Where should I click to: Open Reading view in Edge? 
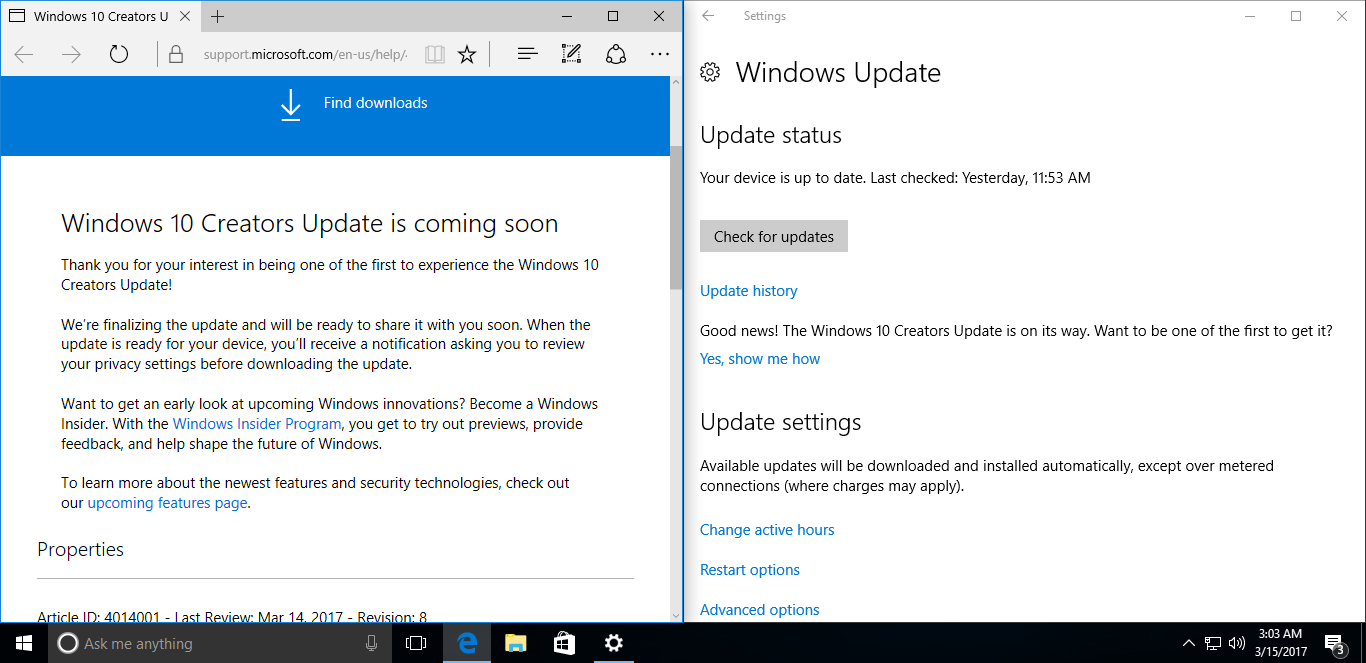click(x=434, y=55)
